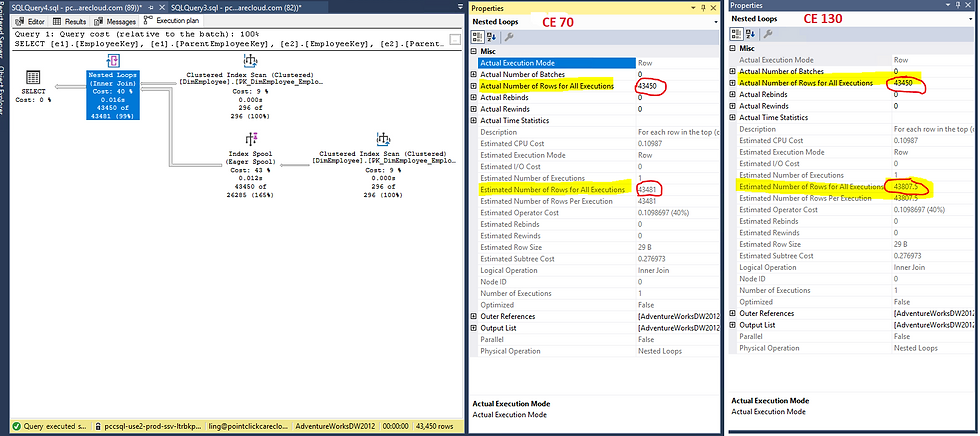Screen dimensions: 980x436
Task: Select Estimated Subtree Cost row in CE 70
Action: [599, 259]
